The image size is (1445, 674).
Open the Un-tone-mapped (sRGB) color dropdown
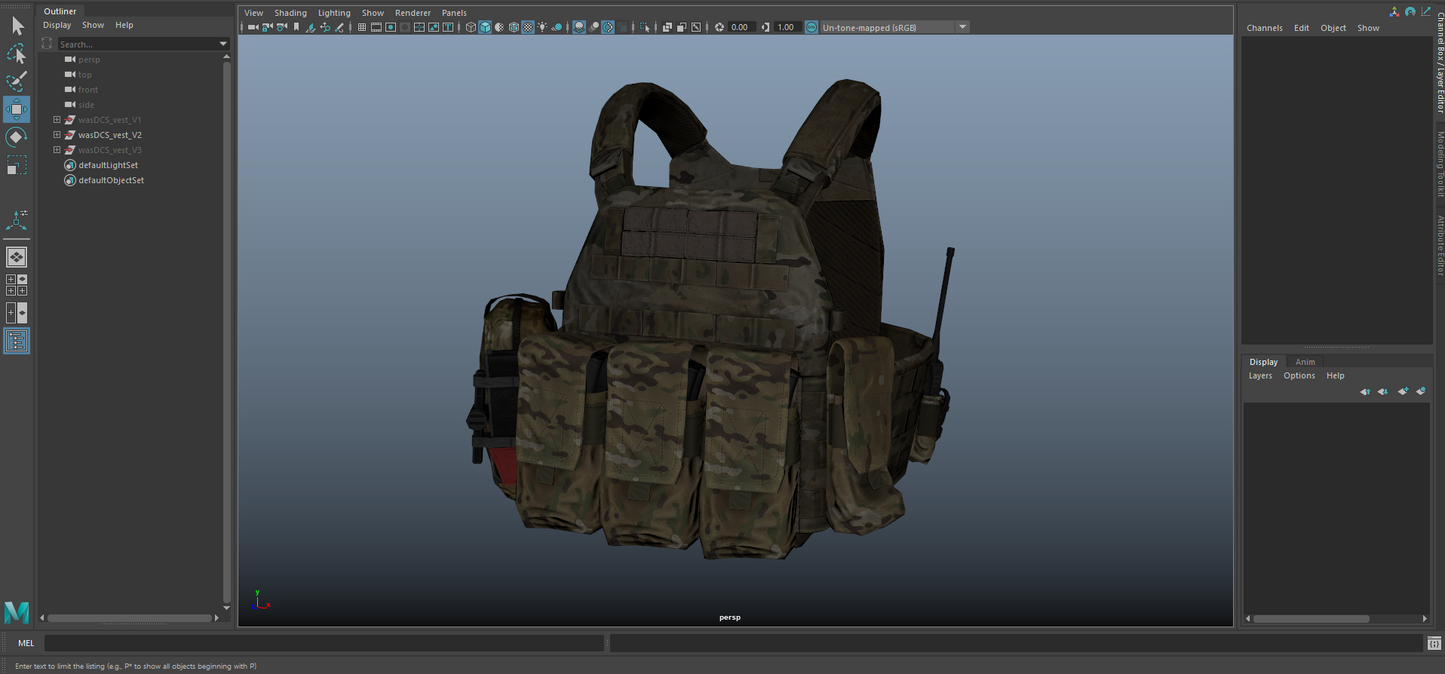(x=962, y=27)
